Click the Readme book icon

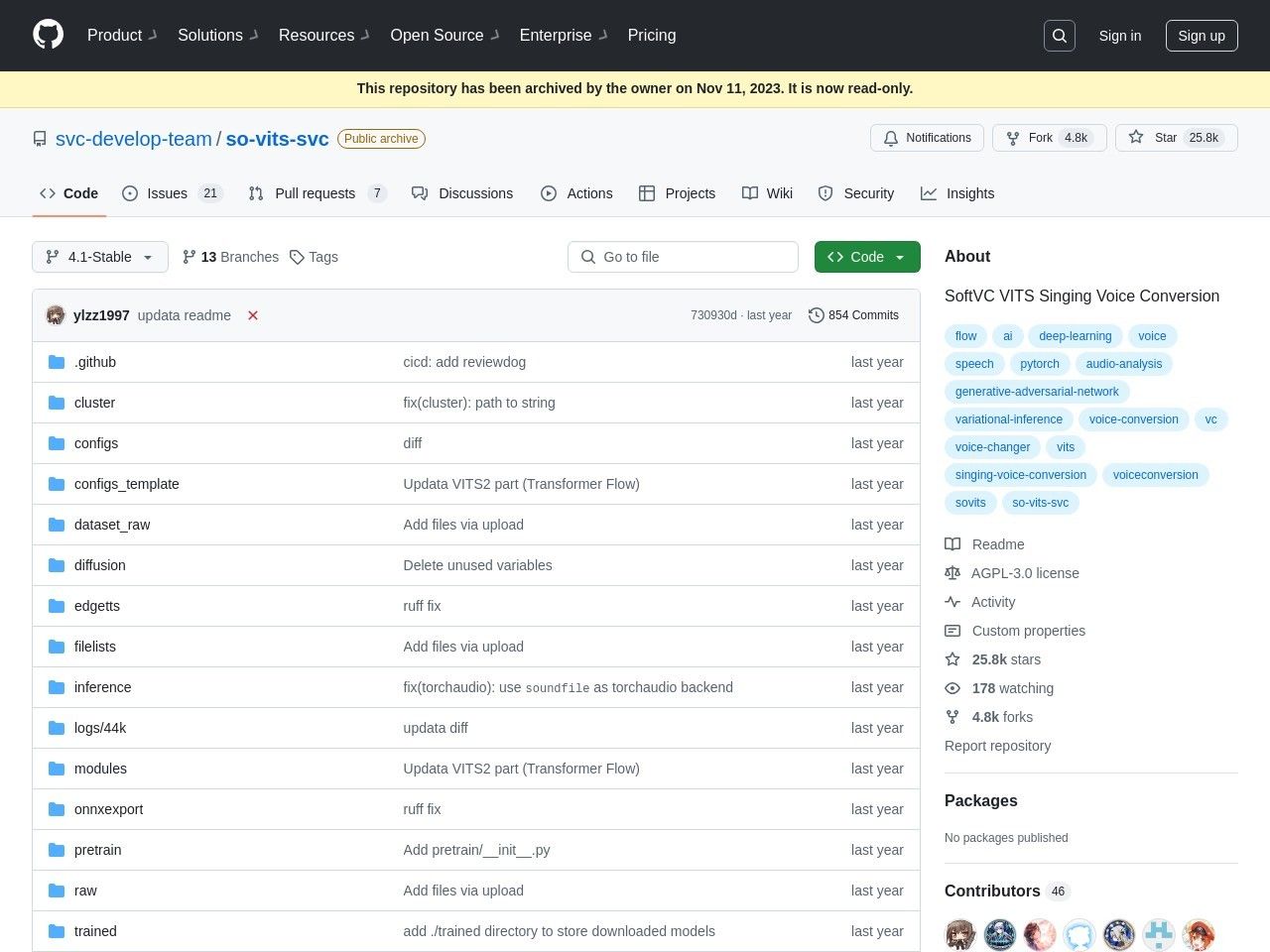pyautogui.click(x=952, y=544)
